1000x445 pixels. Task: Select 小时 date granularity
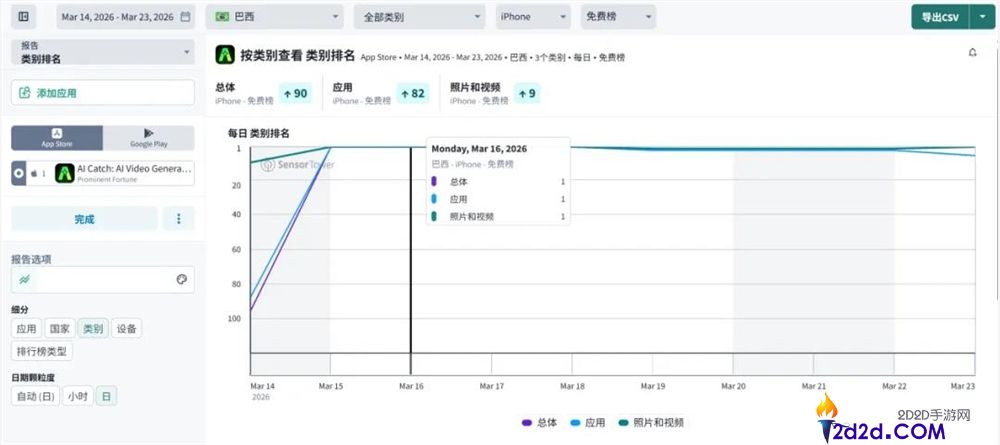78,396
